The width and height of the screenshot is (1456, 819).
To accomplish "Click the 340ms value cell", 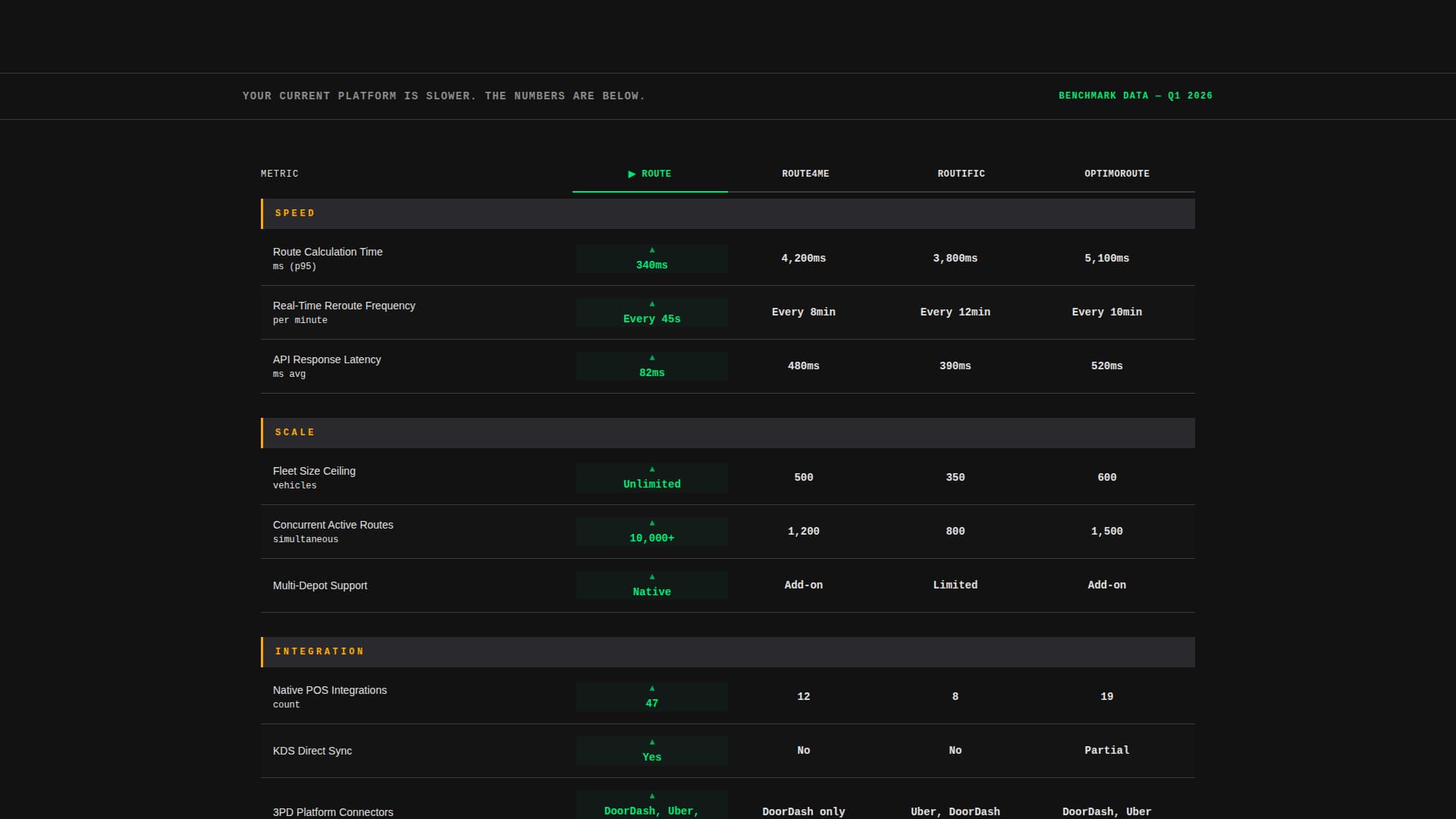I will click(x=652, y=259).
